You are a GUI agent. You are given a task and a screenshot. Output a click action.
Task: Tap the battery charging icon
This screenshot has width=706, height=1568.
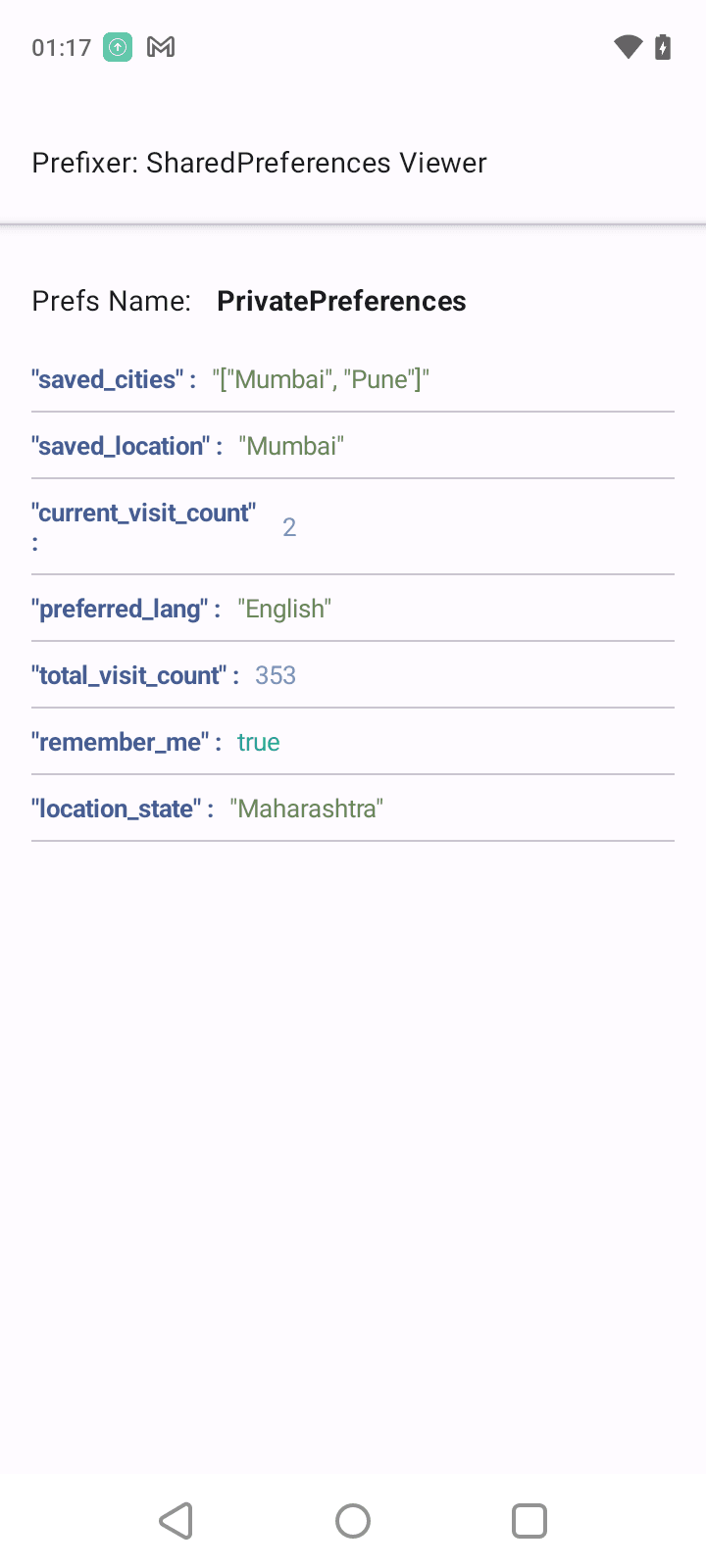coord(663,46)
